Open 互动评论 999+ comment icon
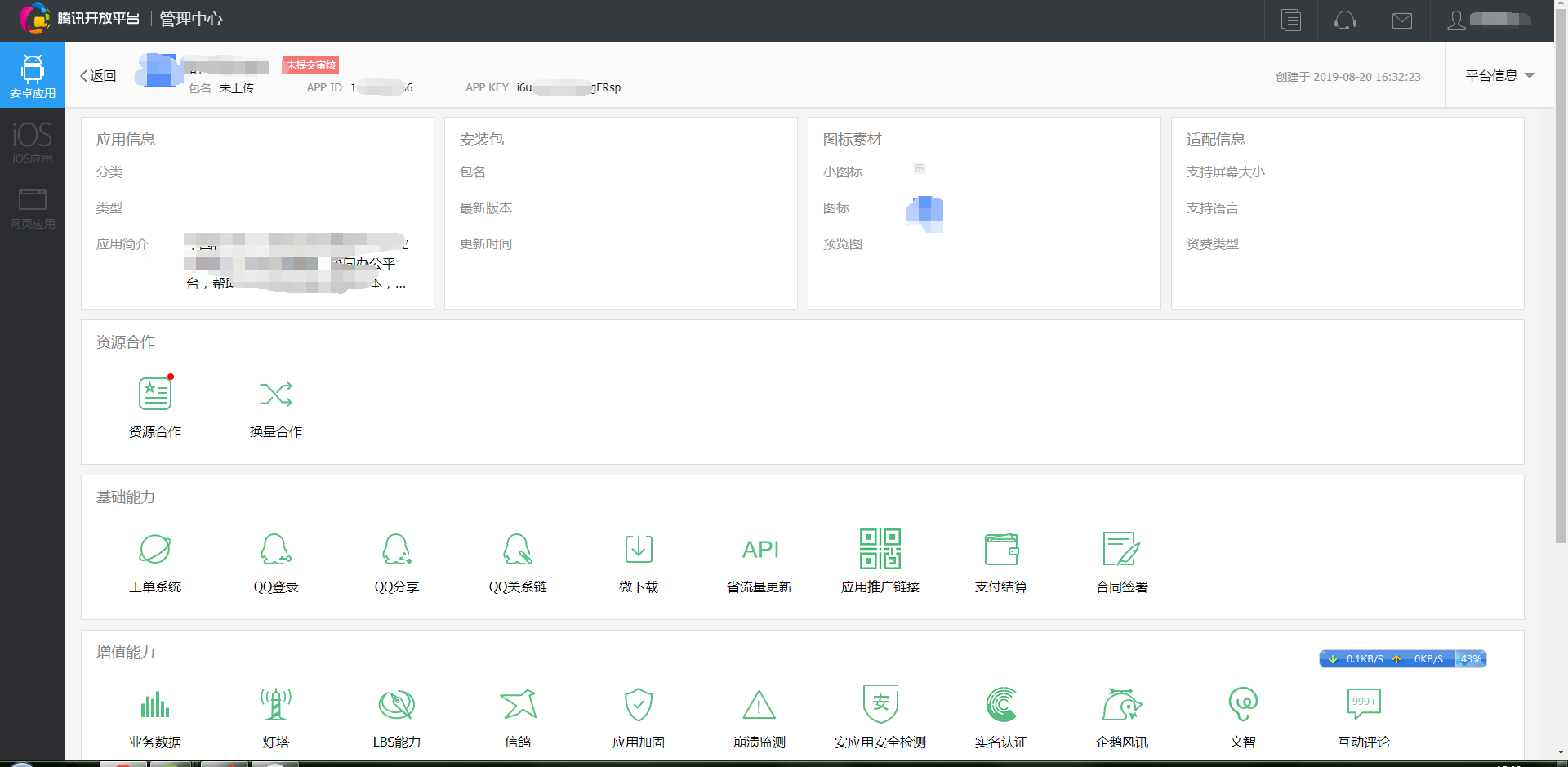This screenshot has width=1568, height=767. point(1364,704)
